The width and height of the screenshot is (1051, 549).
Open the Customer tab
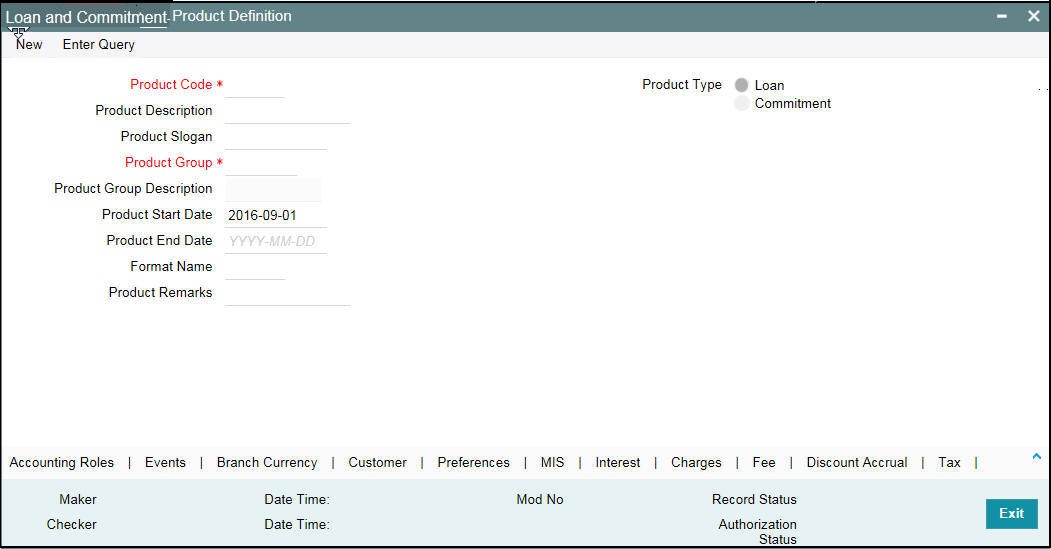point(377,463)
